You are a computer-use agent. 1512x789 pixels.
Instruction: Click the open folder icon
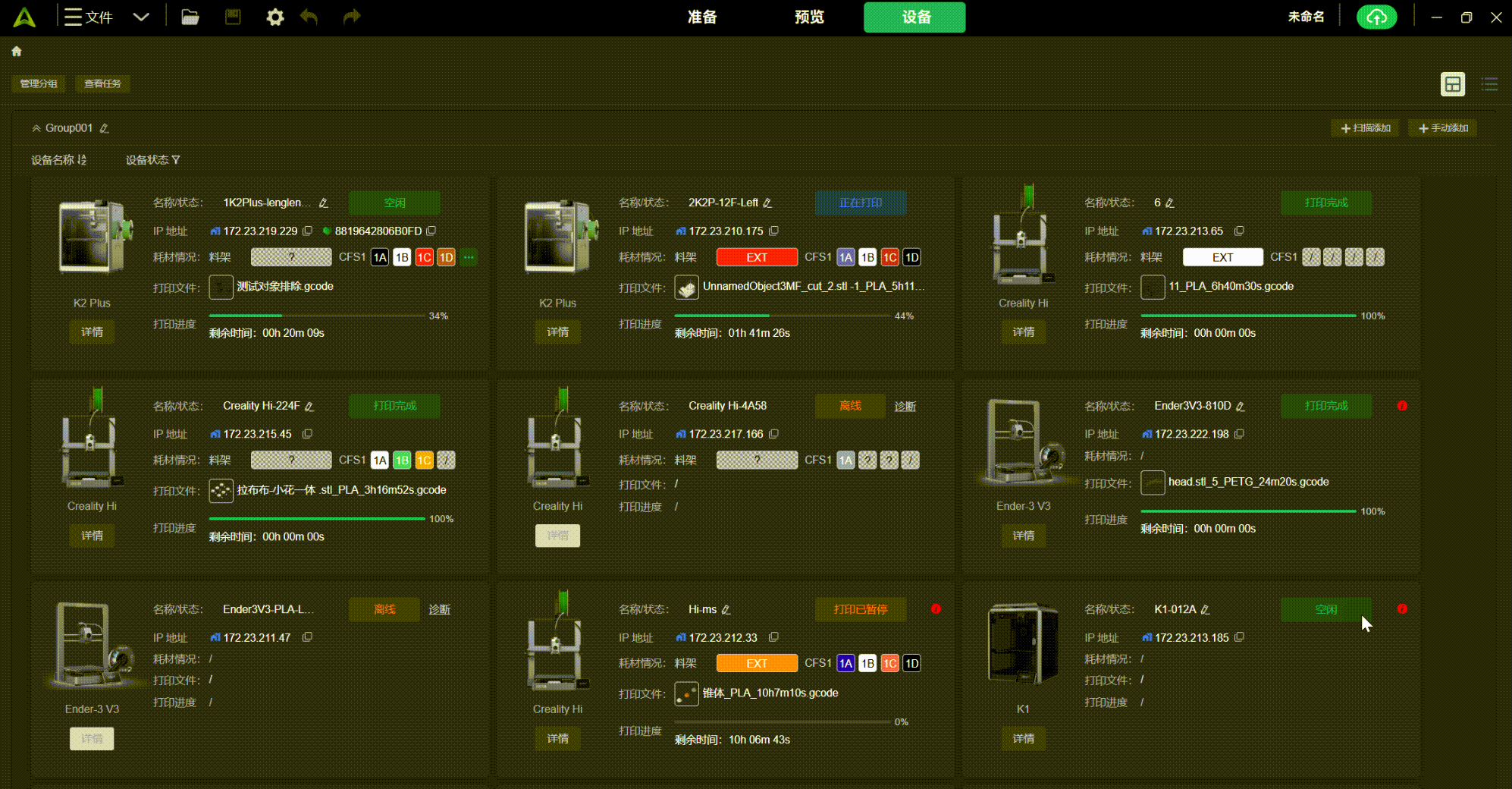(190, 17)
